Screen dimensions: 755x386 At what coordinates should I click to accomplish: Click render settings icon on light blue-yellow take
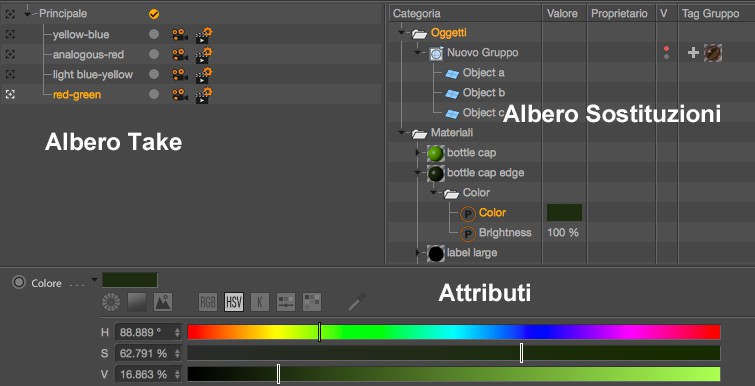204,75
